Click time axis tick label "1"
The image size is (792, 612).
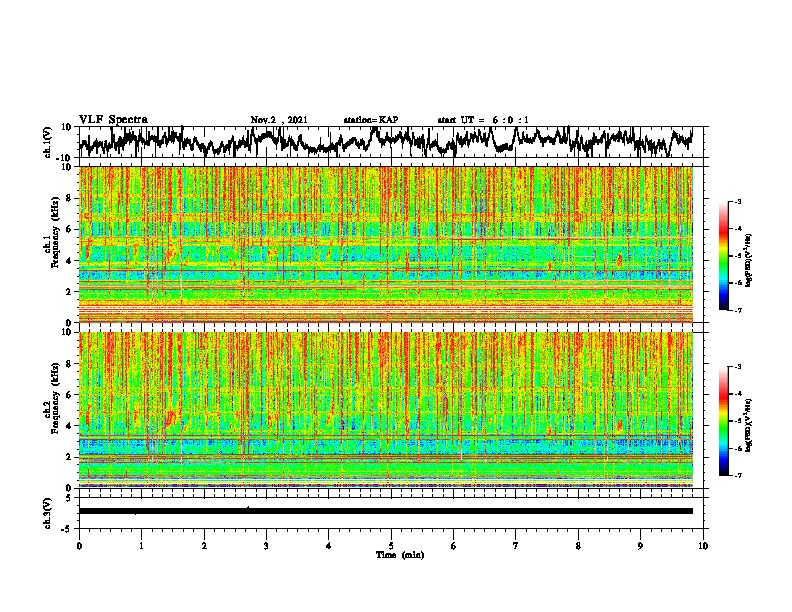coord(141,546)
